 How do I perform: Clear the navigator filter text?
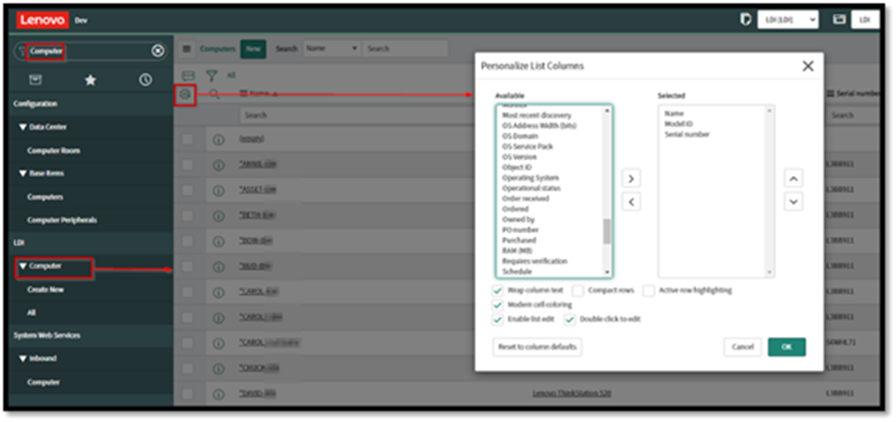158,51
